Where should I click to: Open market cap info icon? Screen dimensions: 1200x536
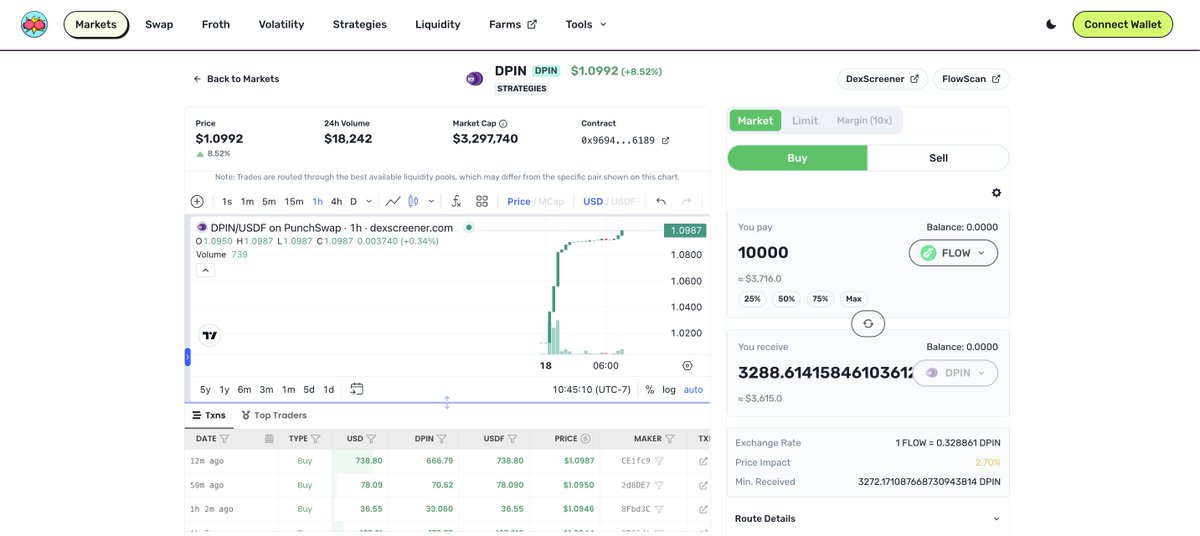(503, 124)
